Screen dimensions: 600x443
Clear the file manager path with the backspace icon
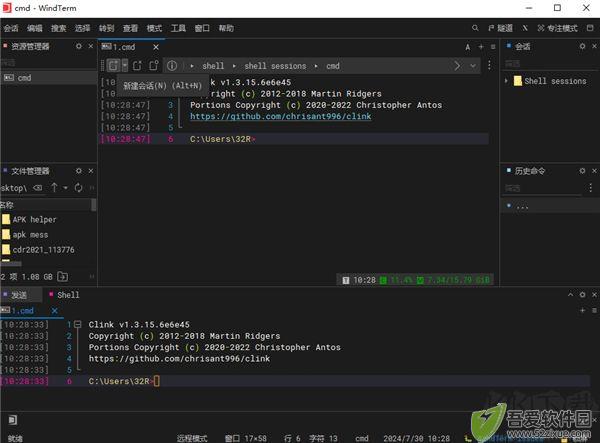point(38,188)
